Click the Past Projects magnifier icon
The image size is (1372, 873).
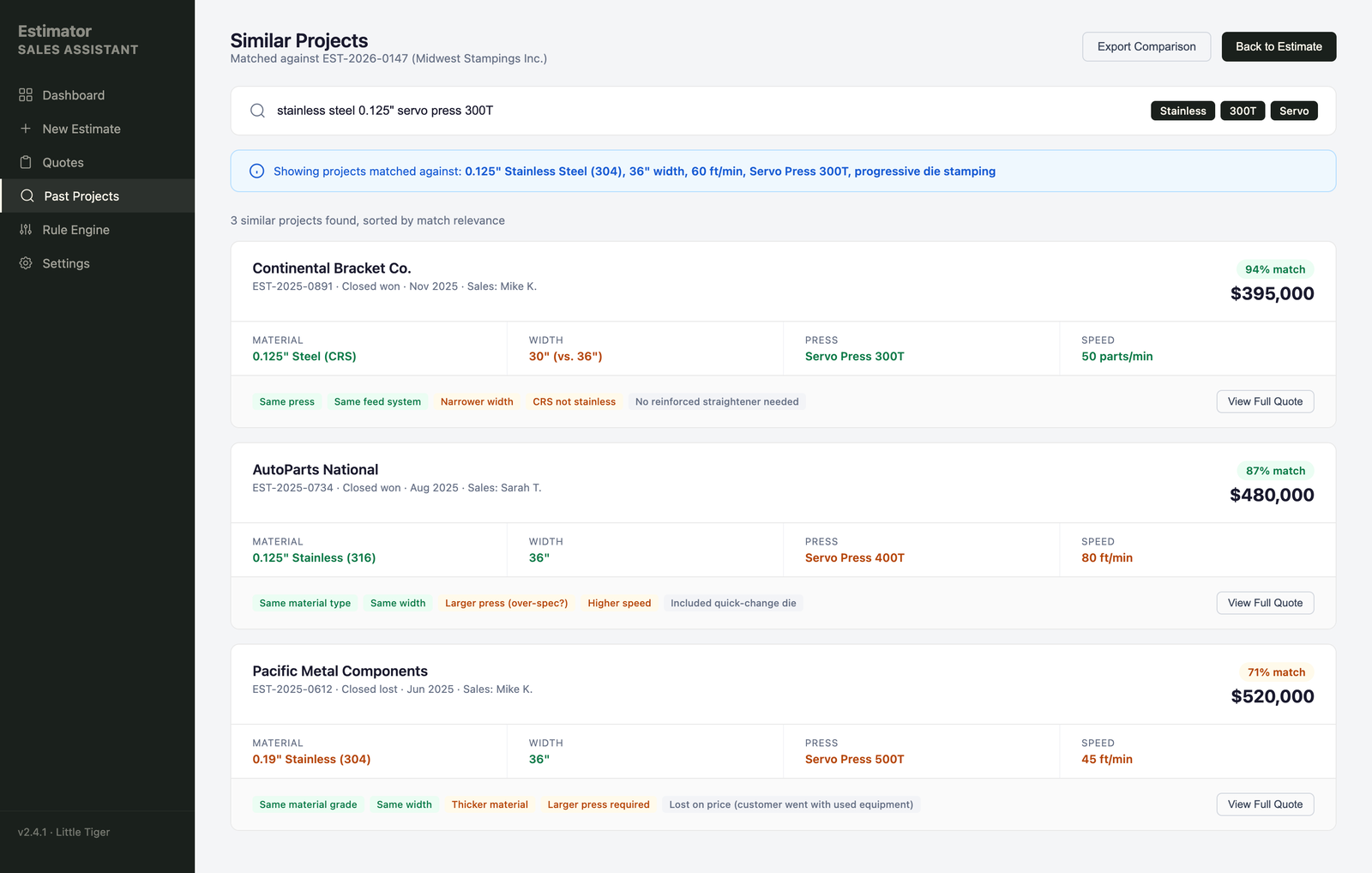(x=27, y=196)
